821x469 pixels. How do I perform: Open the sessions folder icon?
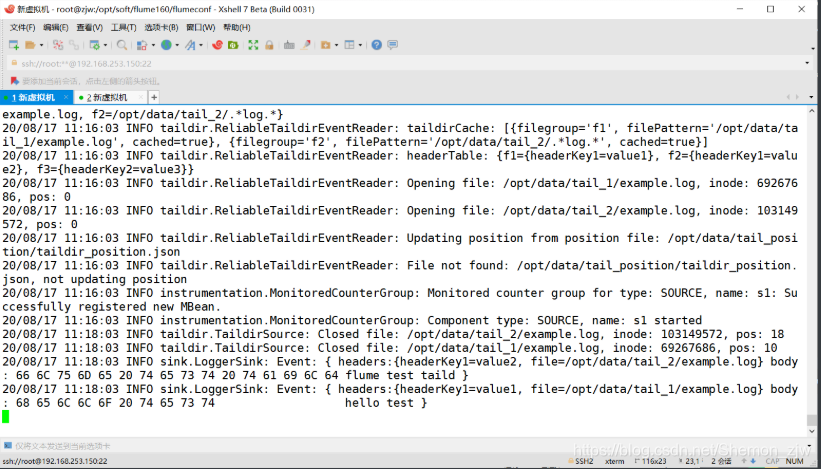pos(30,46)
